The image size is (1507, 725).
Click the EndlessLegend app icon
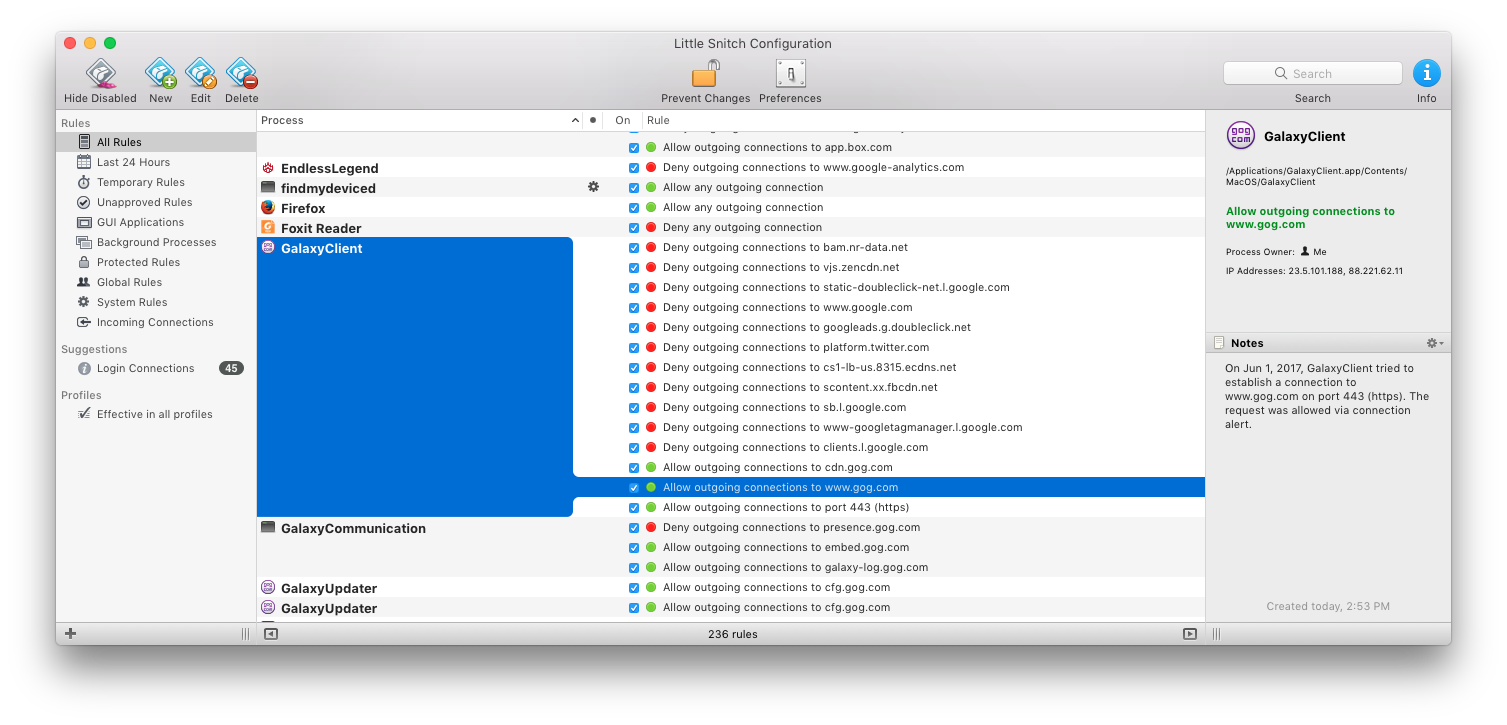tap(268, 167)
